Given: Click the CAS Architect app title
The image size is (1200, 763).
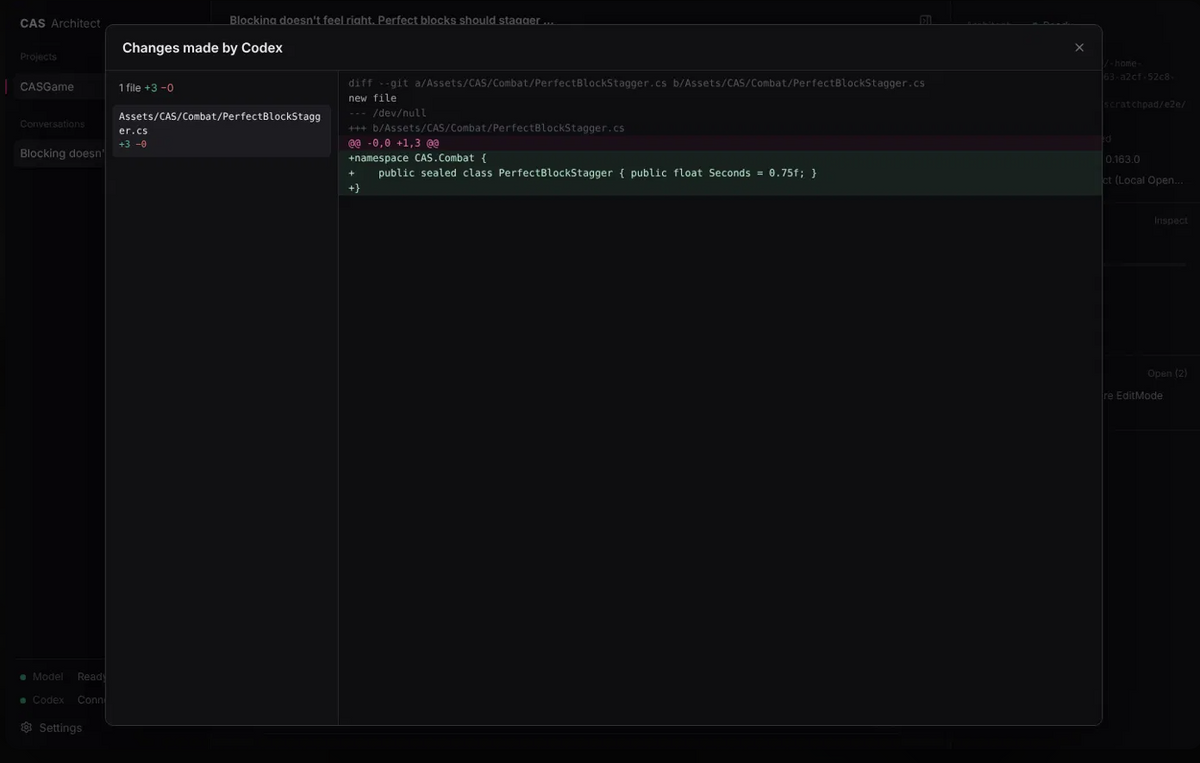Looking at the screenshot, I should pos(60,23).
